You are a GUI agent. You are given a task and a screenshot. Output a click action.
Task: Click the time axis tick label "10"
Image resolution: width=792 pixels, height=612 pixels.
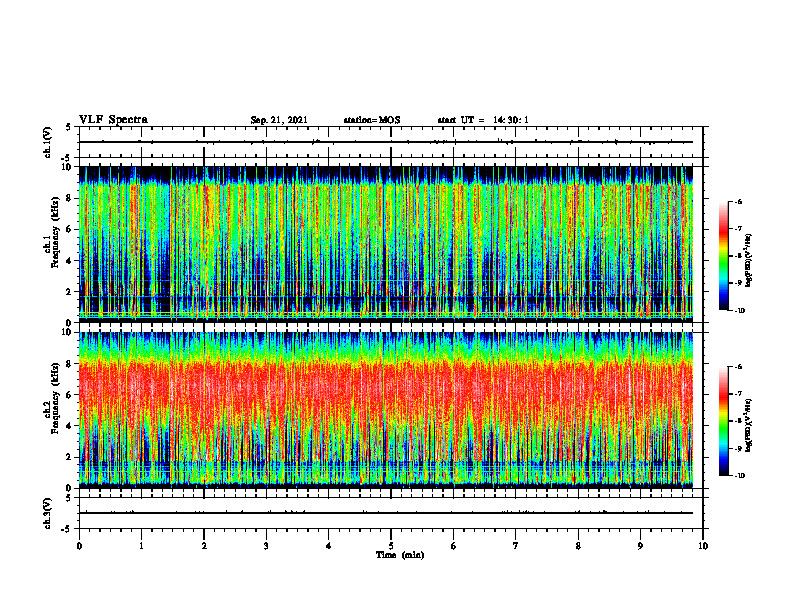pos(703,546)
